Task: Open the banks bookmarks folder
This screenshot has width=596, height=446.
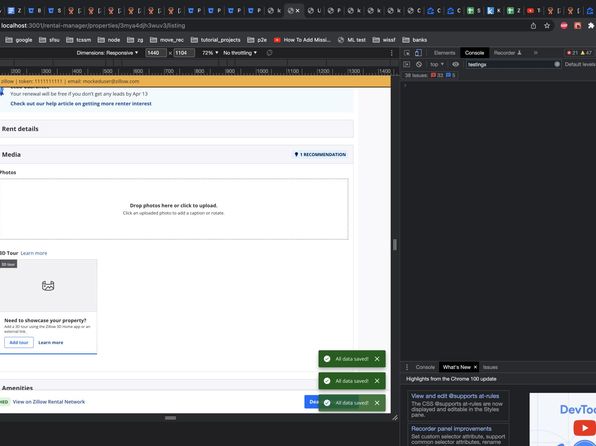Action: [x=415, y=40]
